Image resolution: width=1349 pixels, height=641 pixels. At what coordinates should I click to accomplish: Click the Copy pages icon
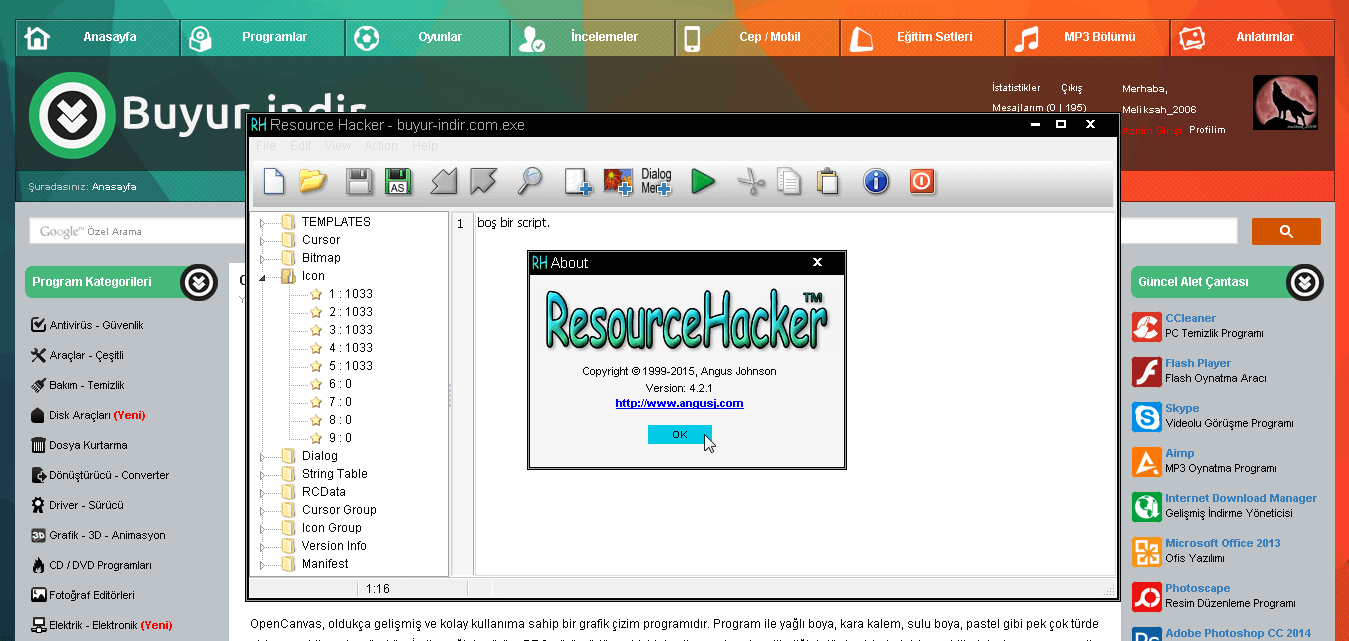(789, 181)
